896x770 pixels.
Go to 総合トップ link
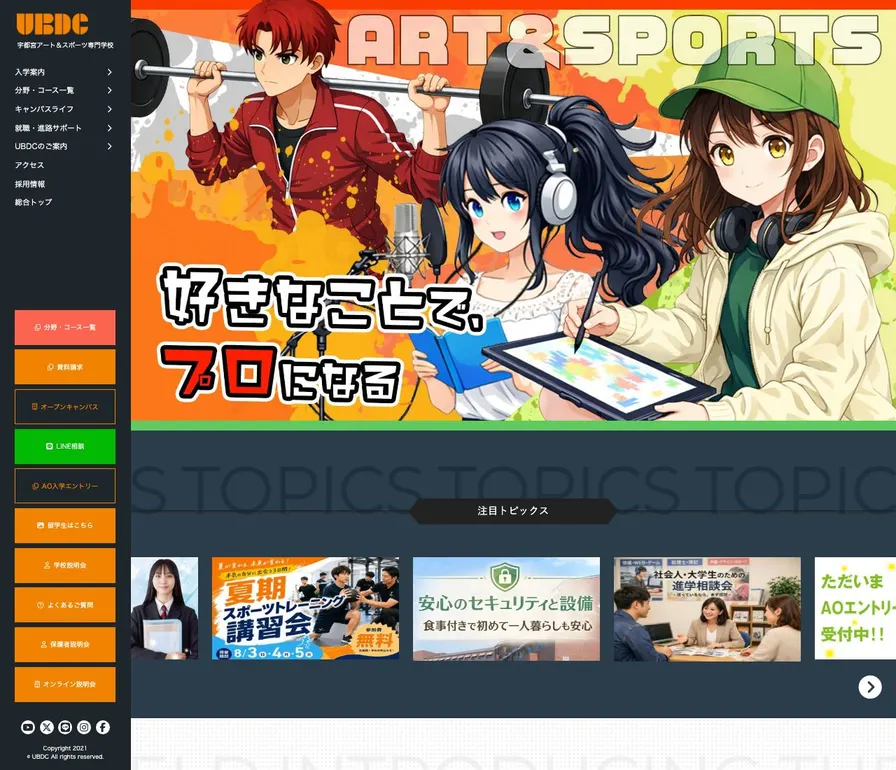tap(33, 202)
